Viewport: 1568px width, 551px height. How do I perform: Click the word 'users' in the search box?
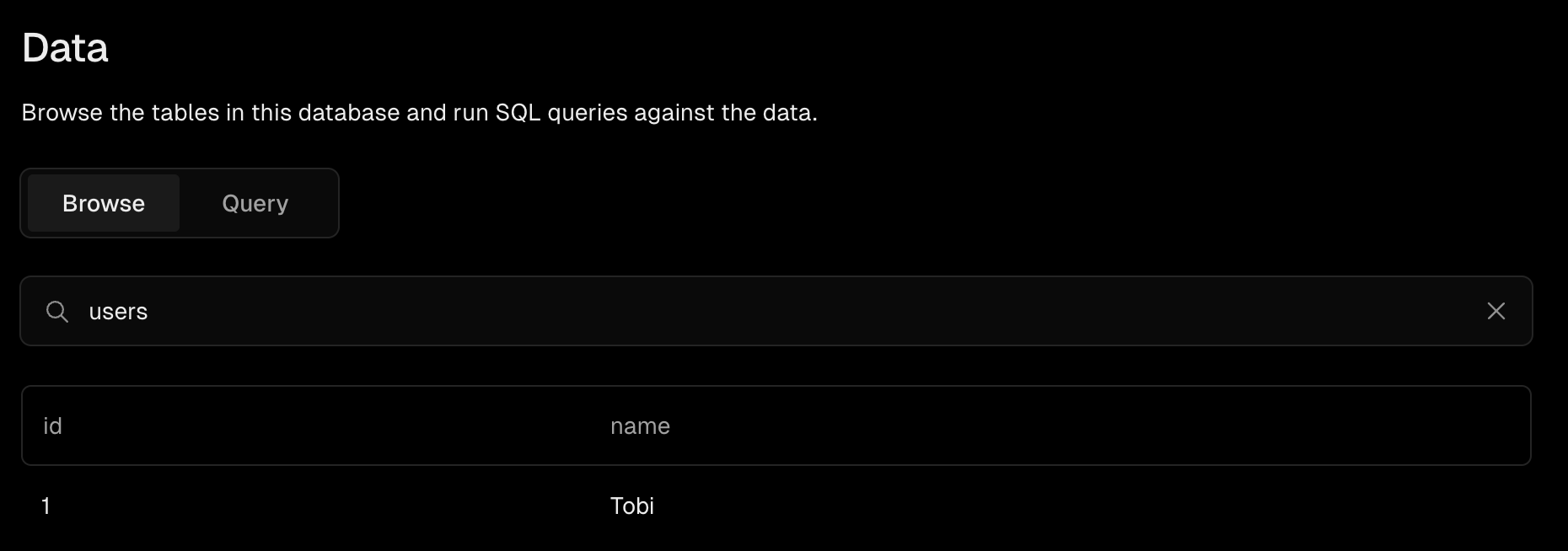pyautogui.click(x=118, y=312)
